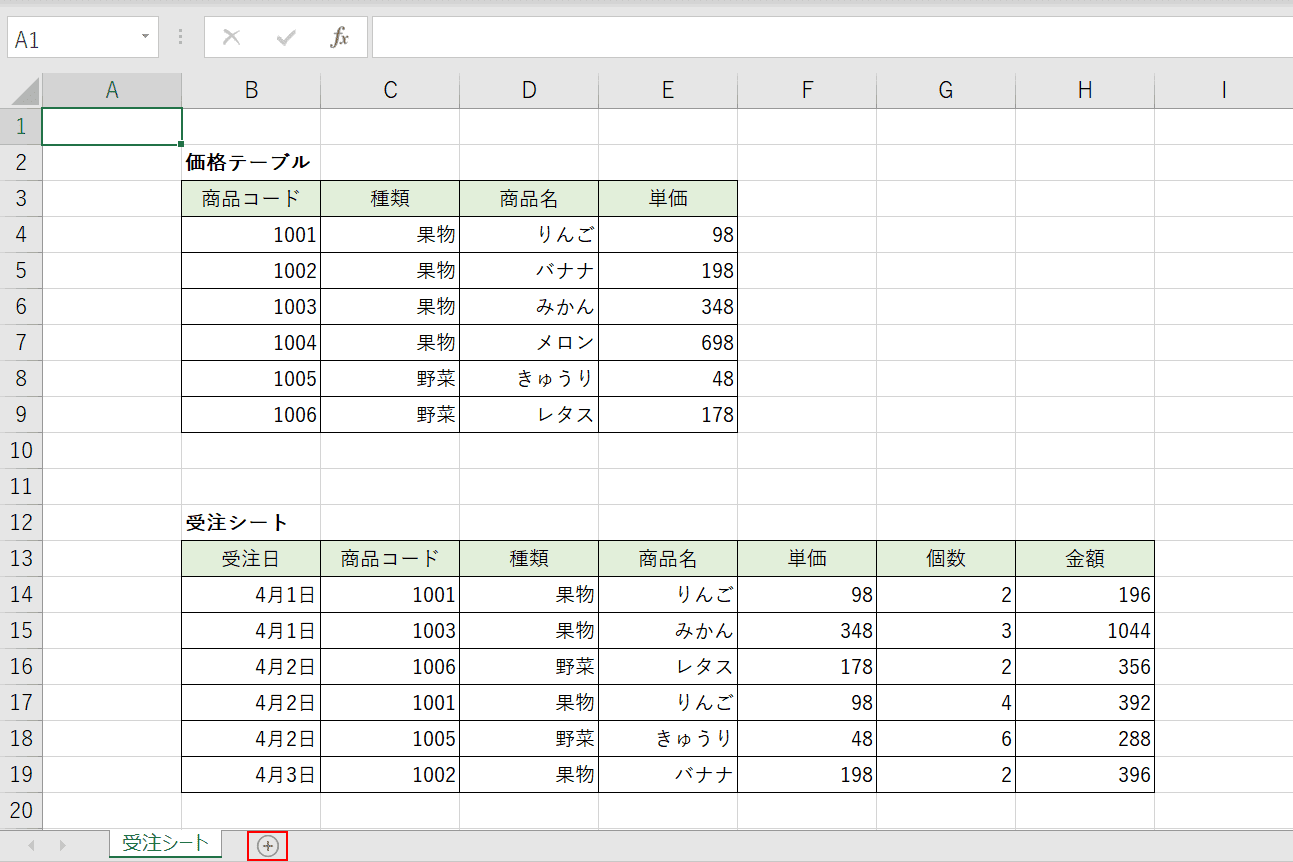Select row 13 header
This screenshot has width=1293, height=862.
point(21,559)
